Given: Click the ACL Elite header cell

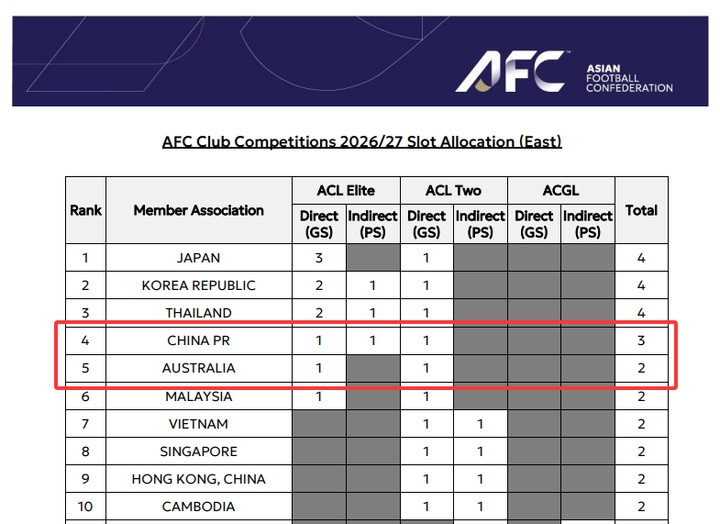Looking at the screenshot, I should click(x=345, y=190).
